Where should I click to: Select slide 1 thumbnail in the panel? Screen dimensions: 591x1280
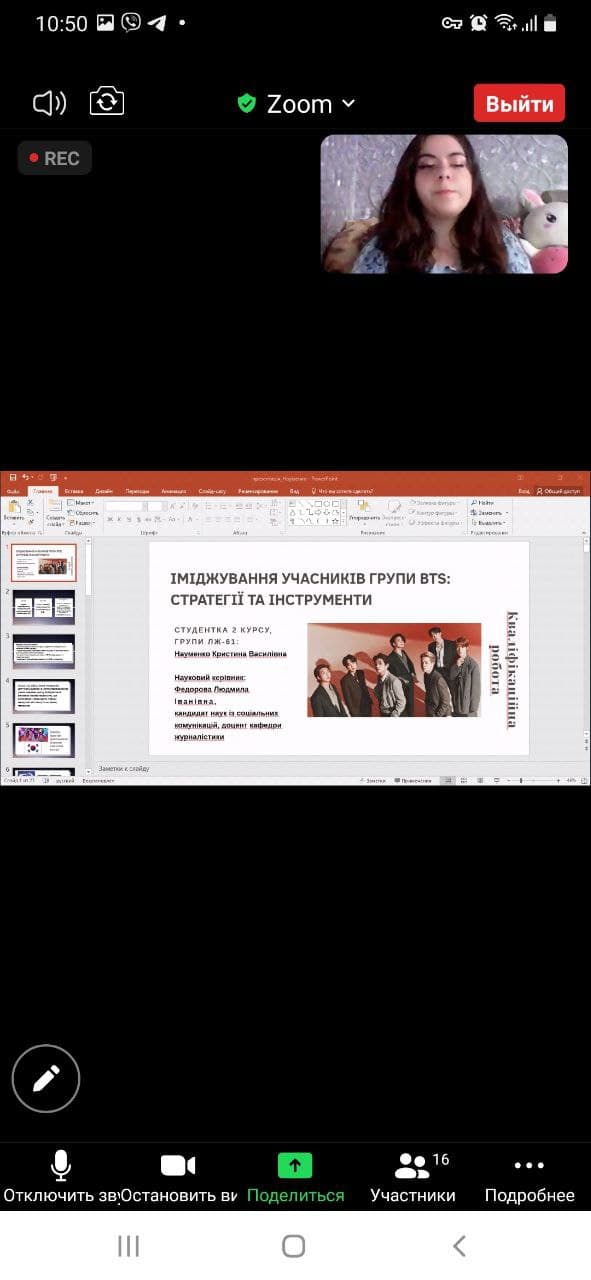44,563
